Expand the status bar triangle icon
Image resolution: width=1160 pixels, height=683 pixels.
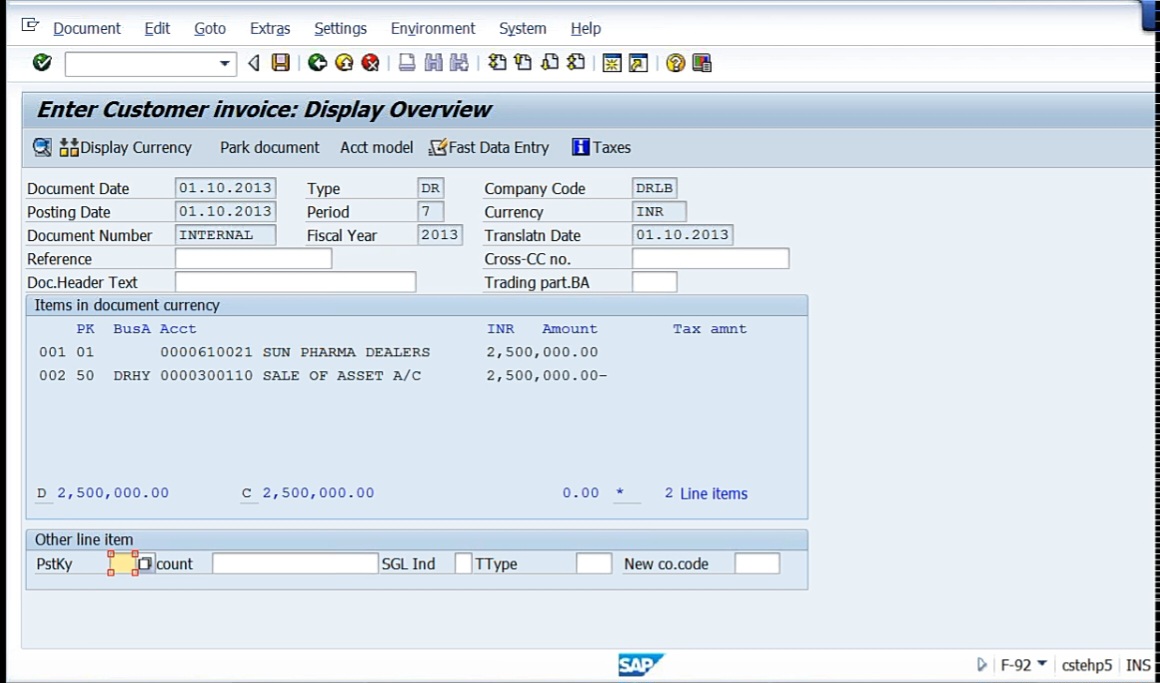point(982,665)
